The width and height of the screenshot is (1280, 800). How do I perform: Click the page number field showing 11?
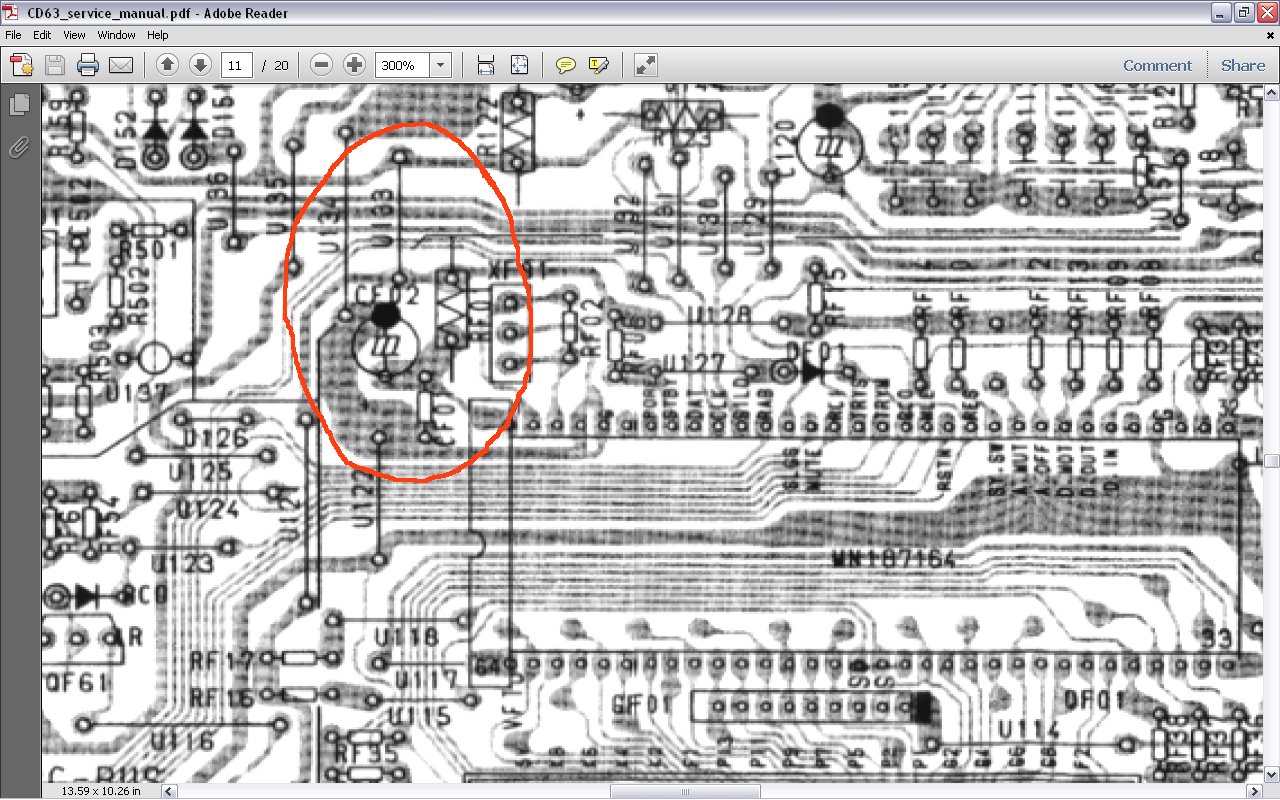point(236,65)
